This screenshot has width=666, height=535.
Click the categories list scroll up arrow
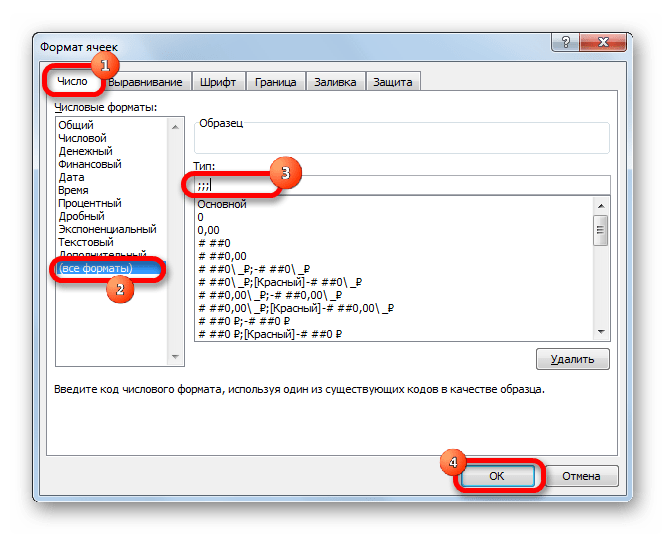[x=175, y=127]
